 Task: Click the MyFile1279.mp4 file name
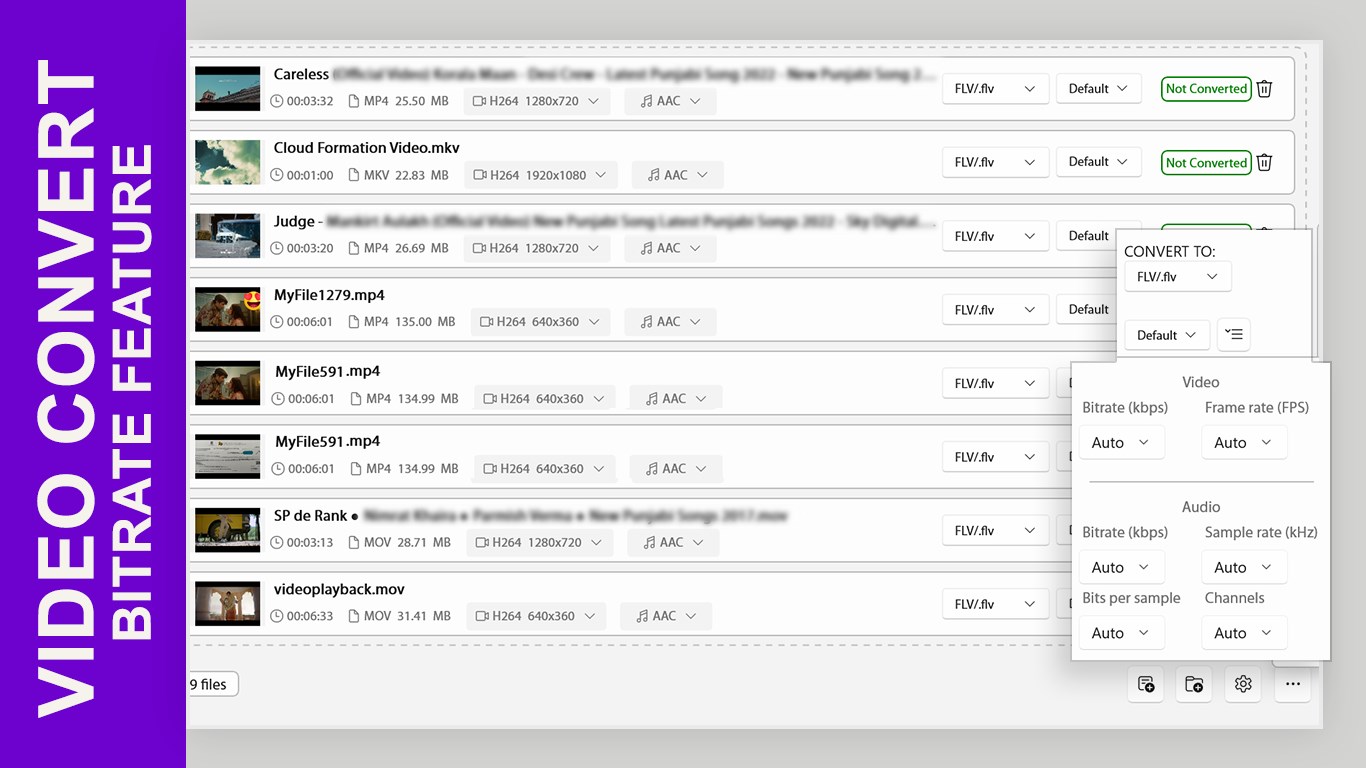pyautogui.click(x=329, y=295)
